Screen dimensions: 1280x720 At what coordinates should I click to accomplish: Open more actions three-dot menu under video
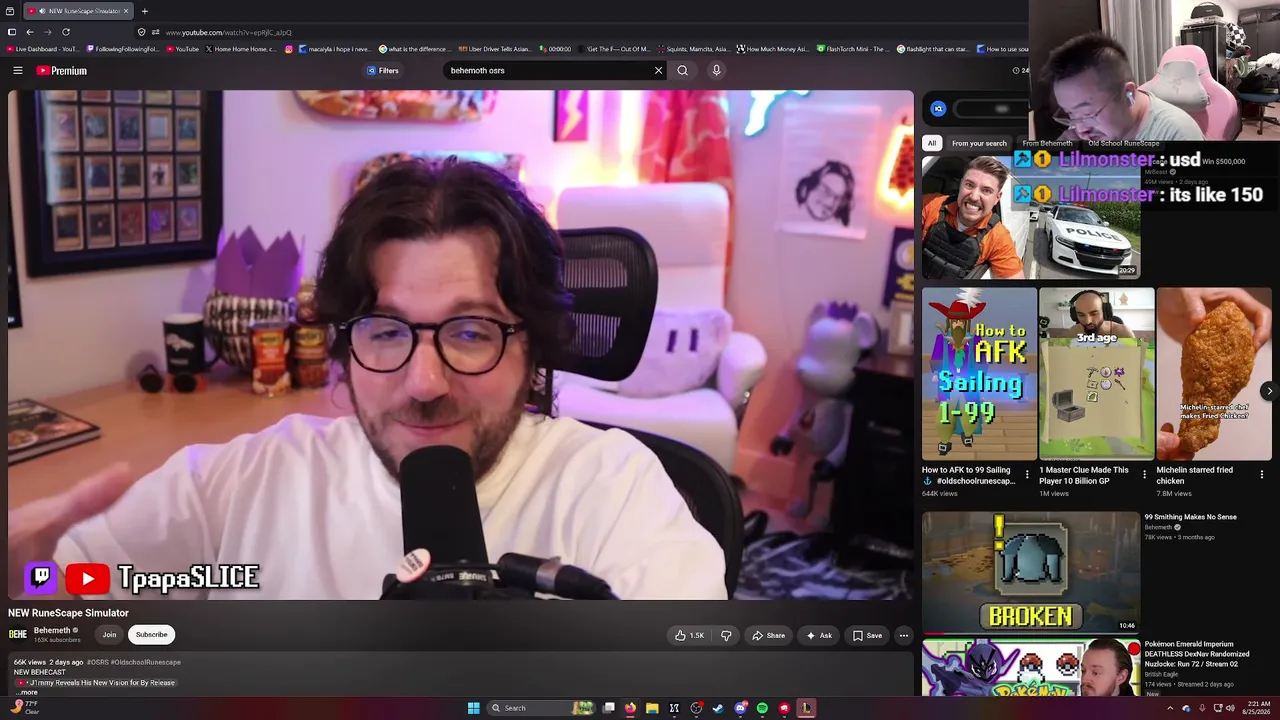click(x=903, y=635)
